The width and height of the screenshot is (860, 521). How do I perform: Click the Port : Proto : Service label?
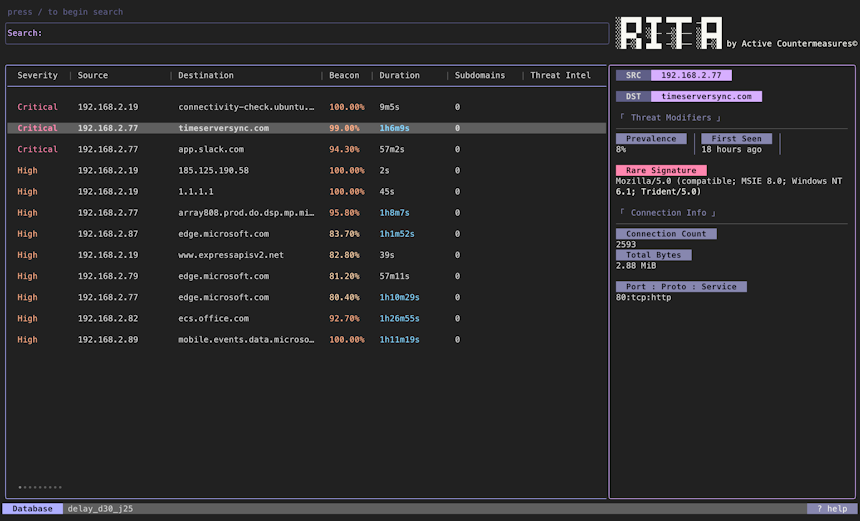(681, 286)
